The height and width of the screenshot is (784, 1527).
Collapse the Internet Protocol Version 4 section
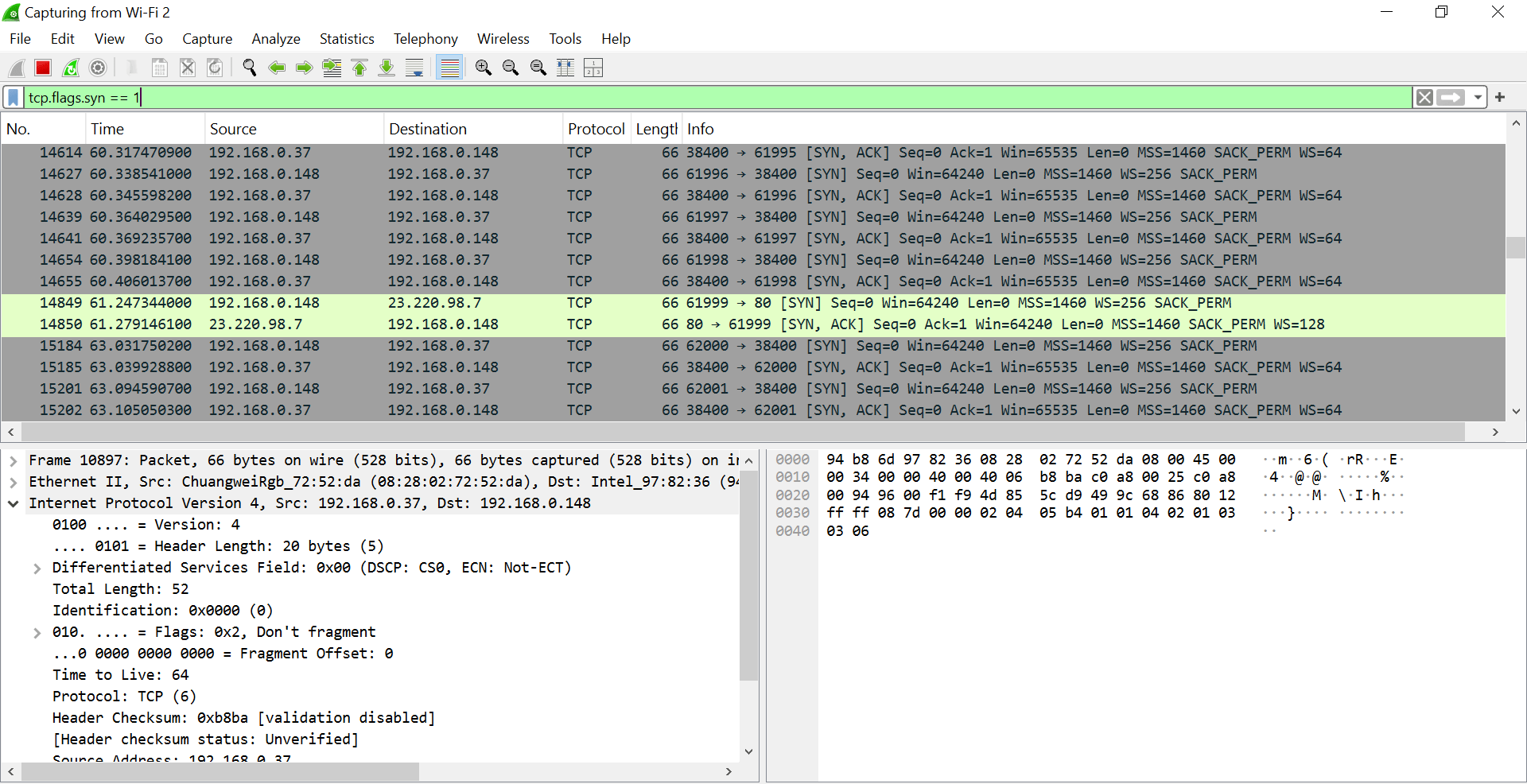[14, 503]
